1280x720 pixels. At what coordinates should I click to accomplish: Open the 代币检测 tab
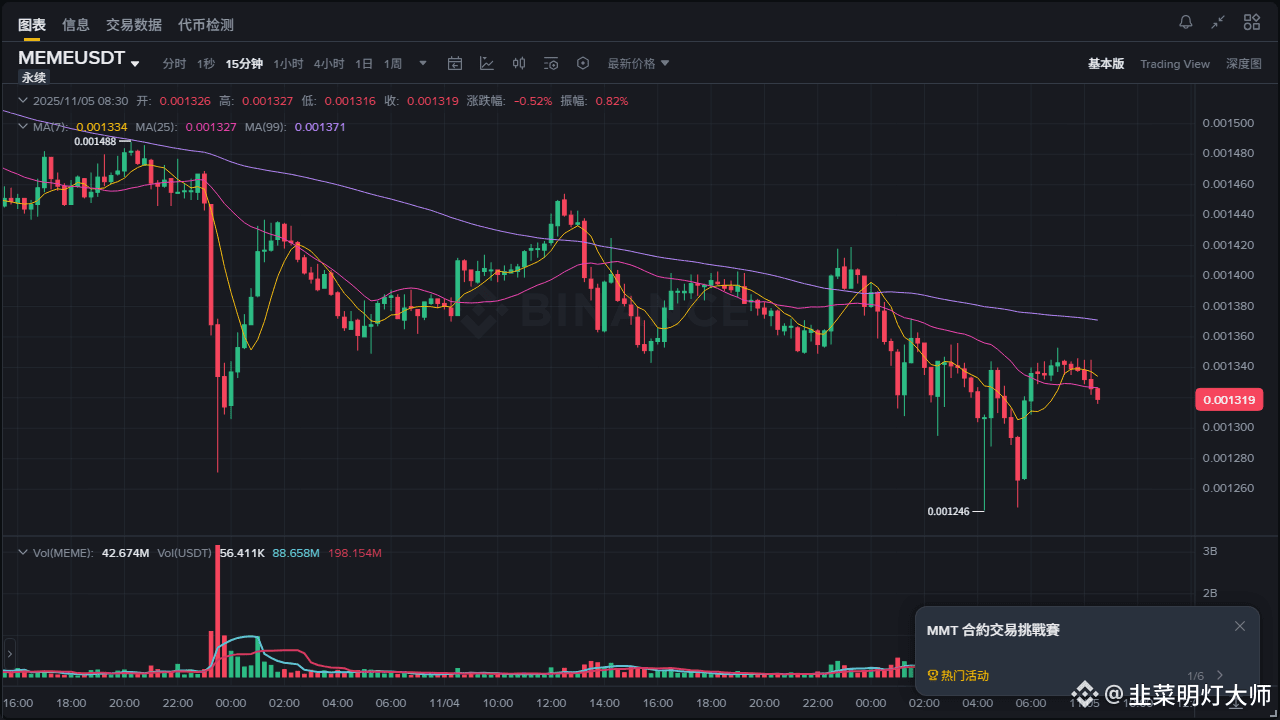click(206, 25)
